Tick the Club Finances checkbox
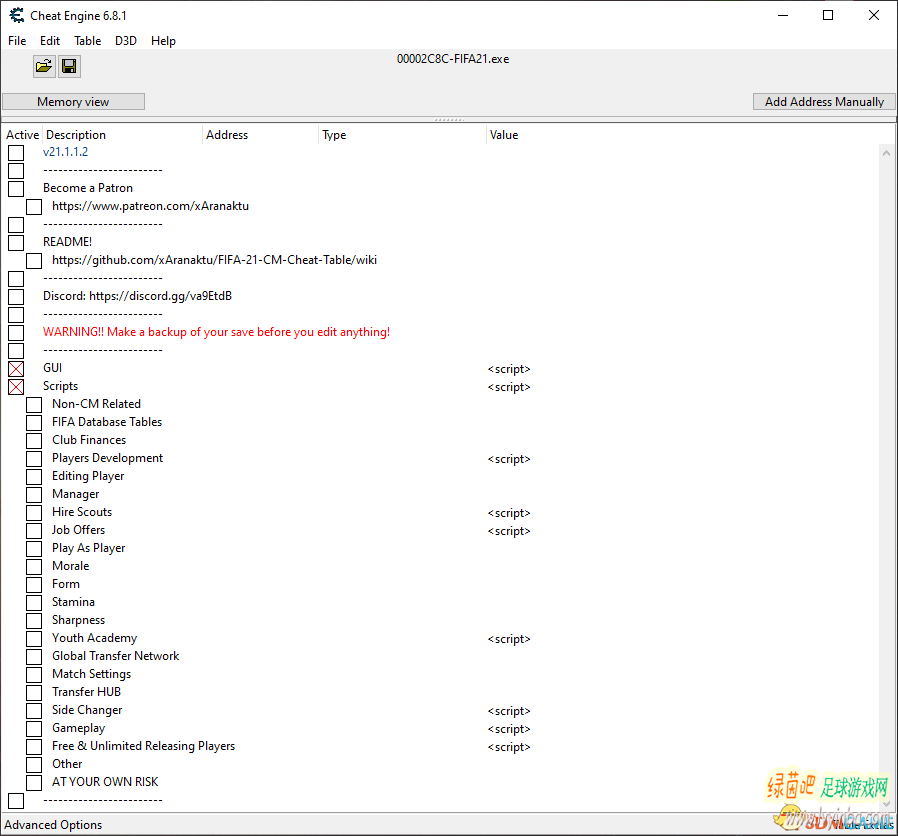 click(34, 441)
